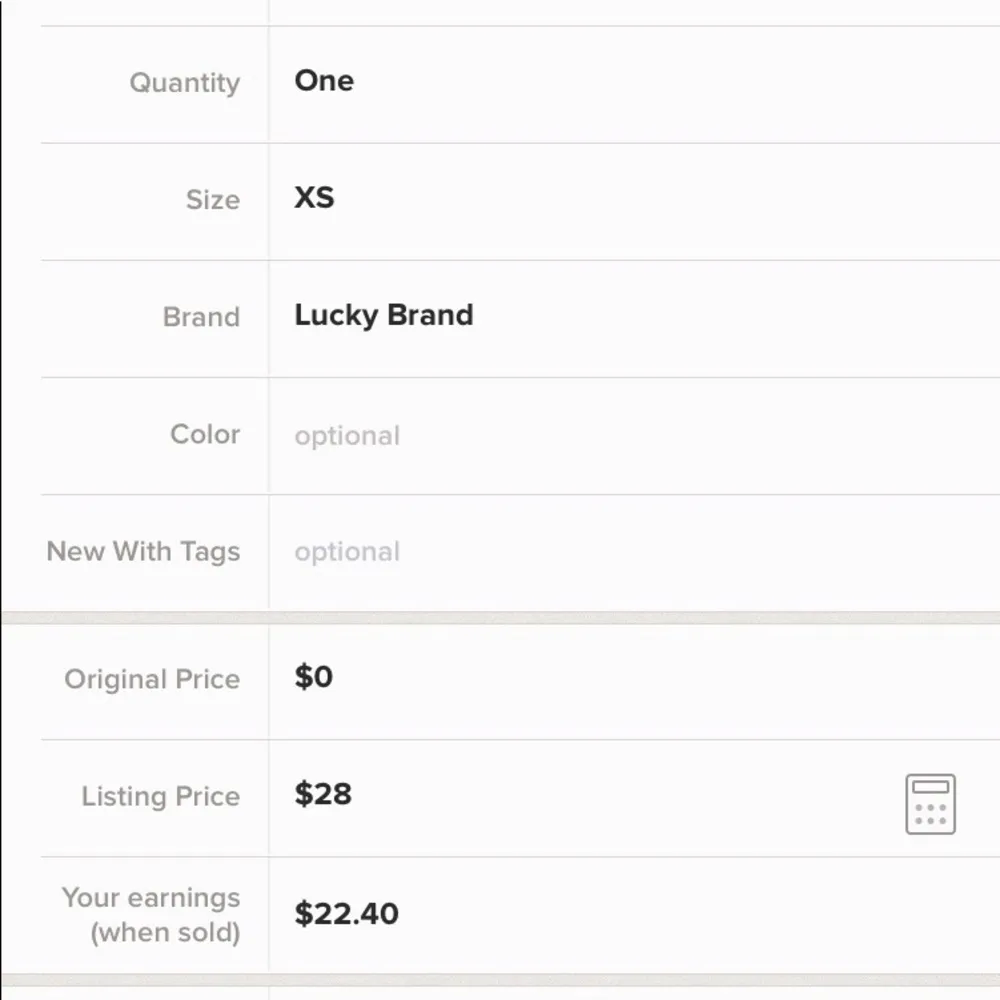Tap the empty row above Quantity
The height and width of the screenshot is (1000, 1000).
pyautogui.click(x=600, y=10)
